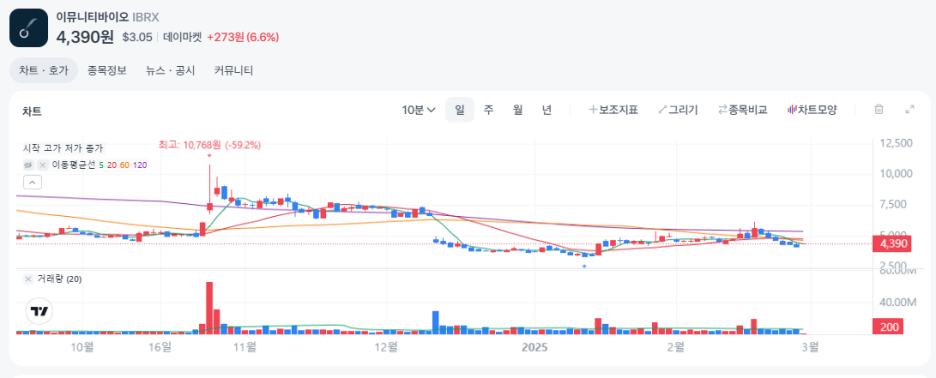Image resolution: width=936 pixels, height=378 pixels.
Task: Switch to the 종목정보 tab
Action: (107, 70)
